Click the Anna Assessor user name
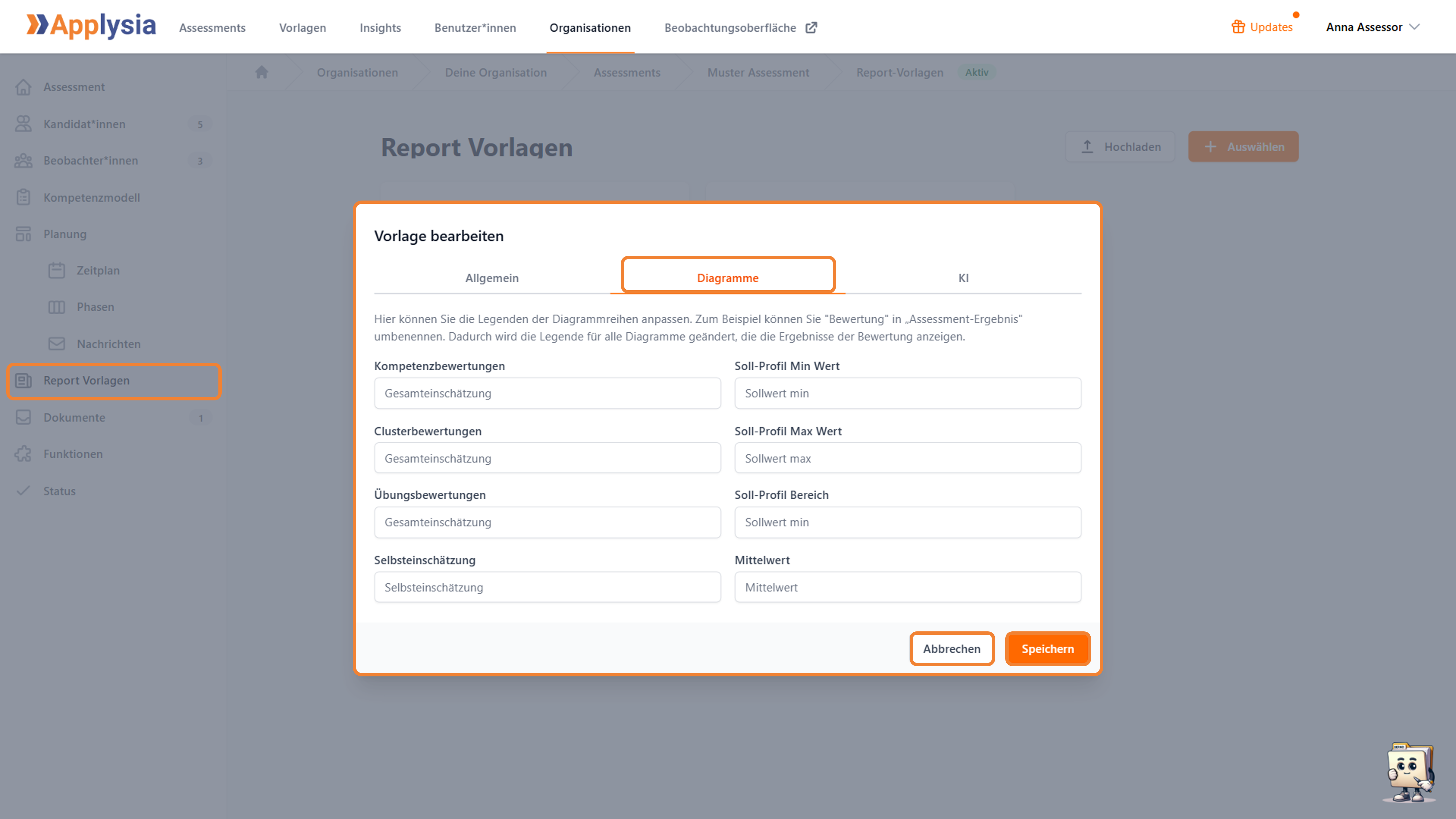The height and width of the screenshot is (819, 1456). click(1364, 27)
